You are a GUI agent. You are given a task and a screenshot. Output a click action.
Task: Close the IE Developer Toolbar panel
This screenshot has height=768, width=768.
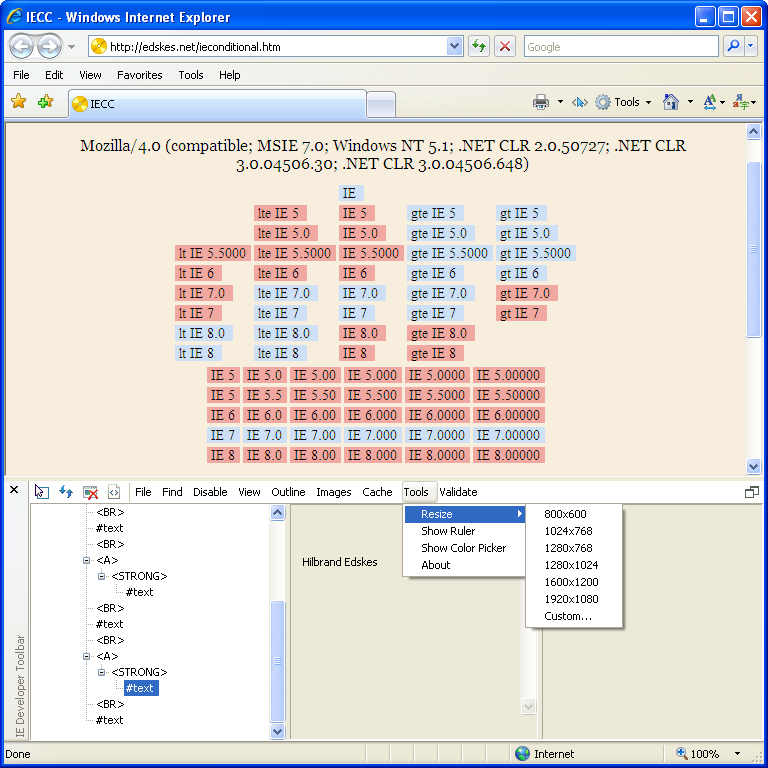[14, 490]
